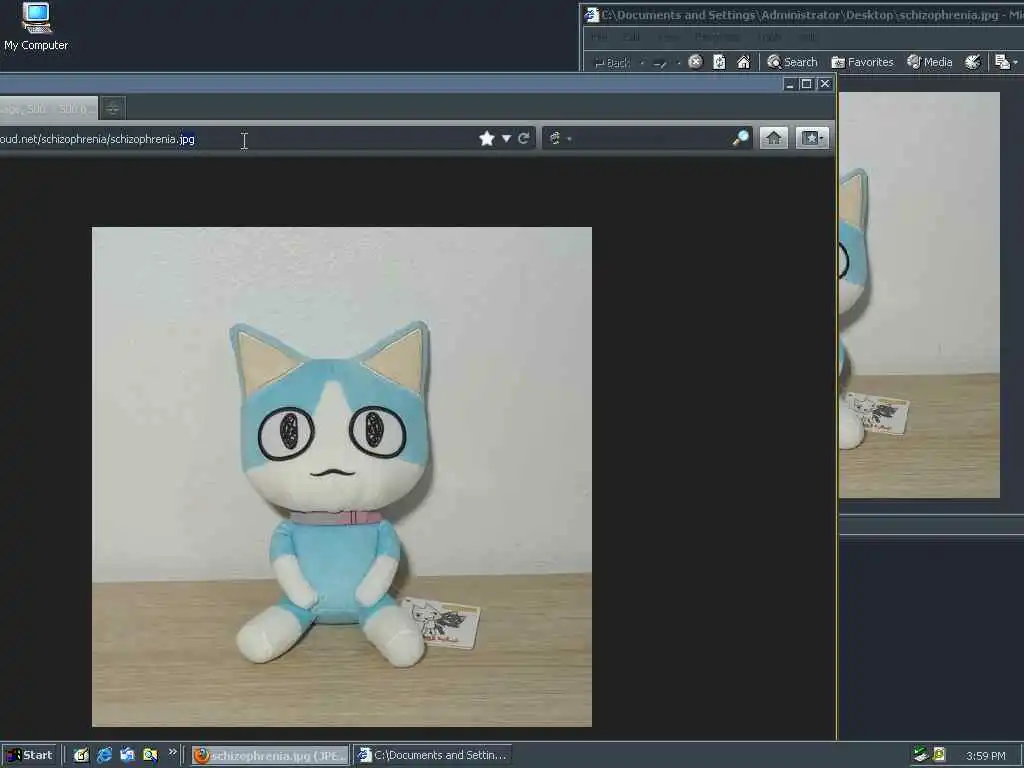
Task: Click the magnifier search icon in Firefox
Action: pos(741,138)
